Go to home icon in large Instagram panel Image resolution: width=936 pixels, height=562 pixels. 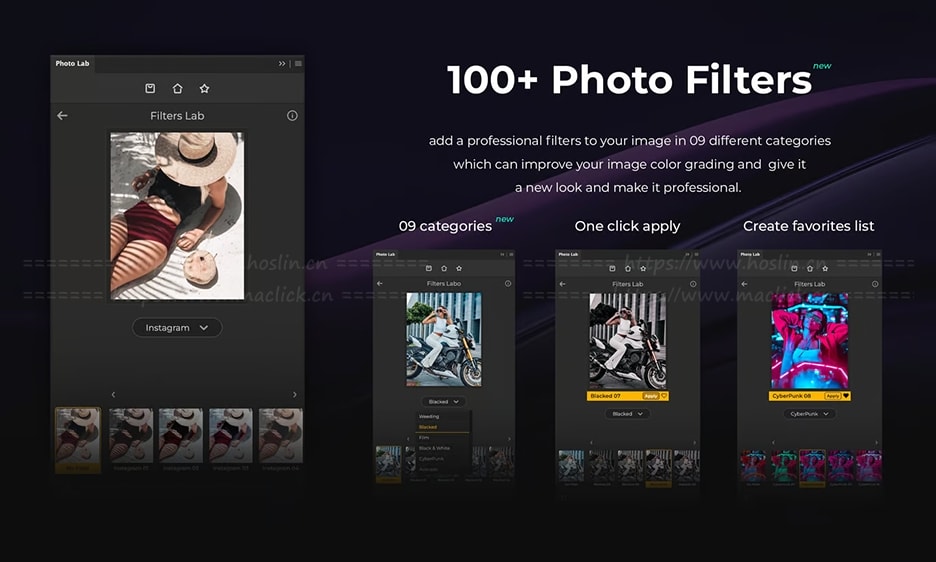point(177,88)
